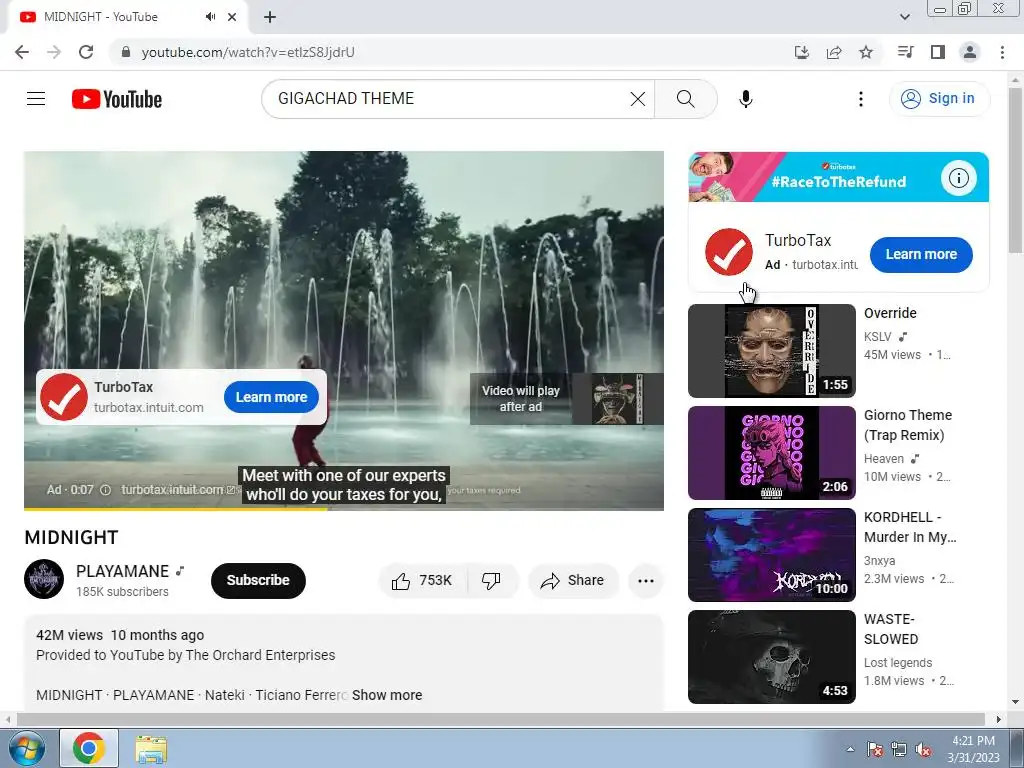Click the Override video title
This screenshot has height=768, width=1024.
(890, 313)
